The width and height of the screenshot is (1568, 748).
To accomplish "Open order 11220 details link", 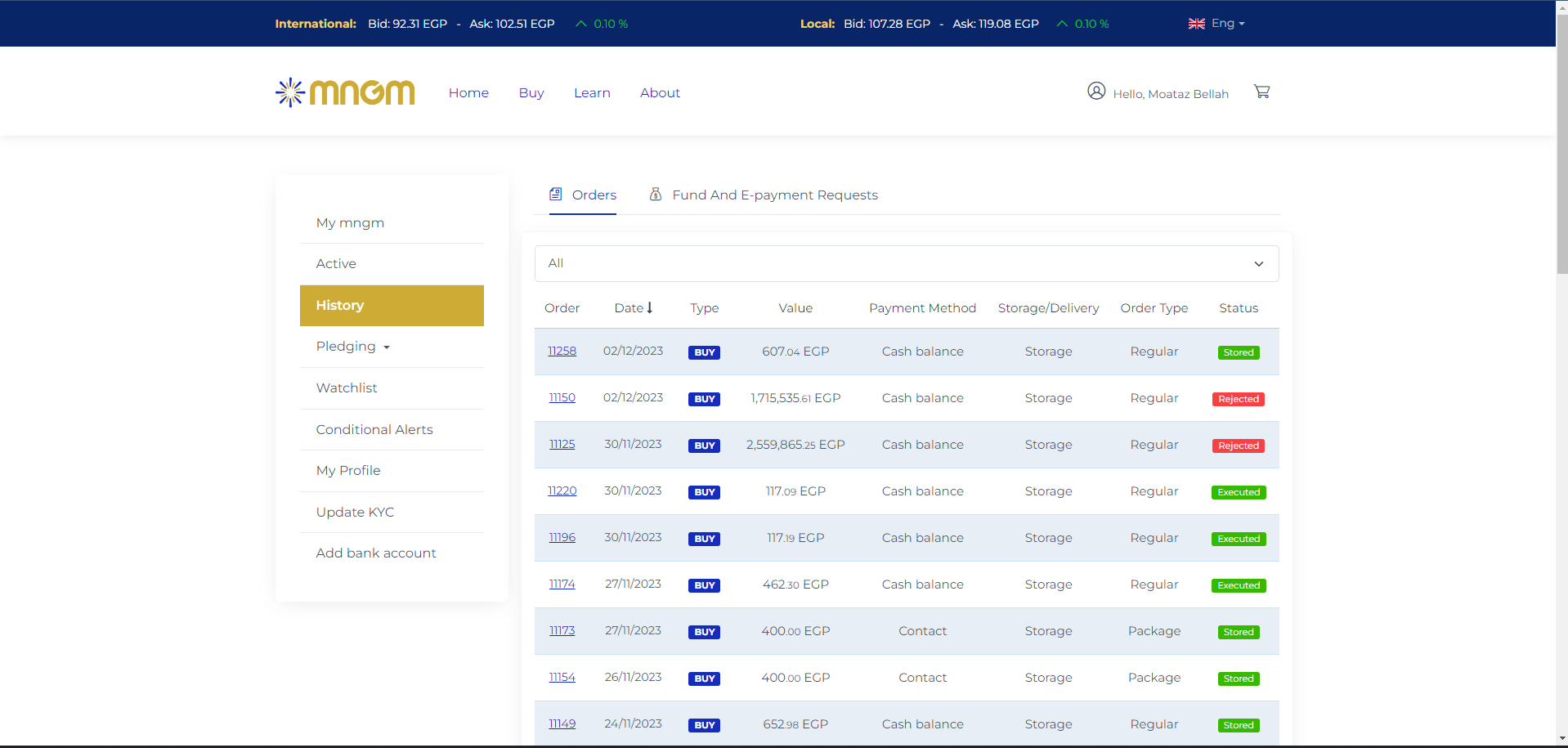I will point(562,490).
